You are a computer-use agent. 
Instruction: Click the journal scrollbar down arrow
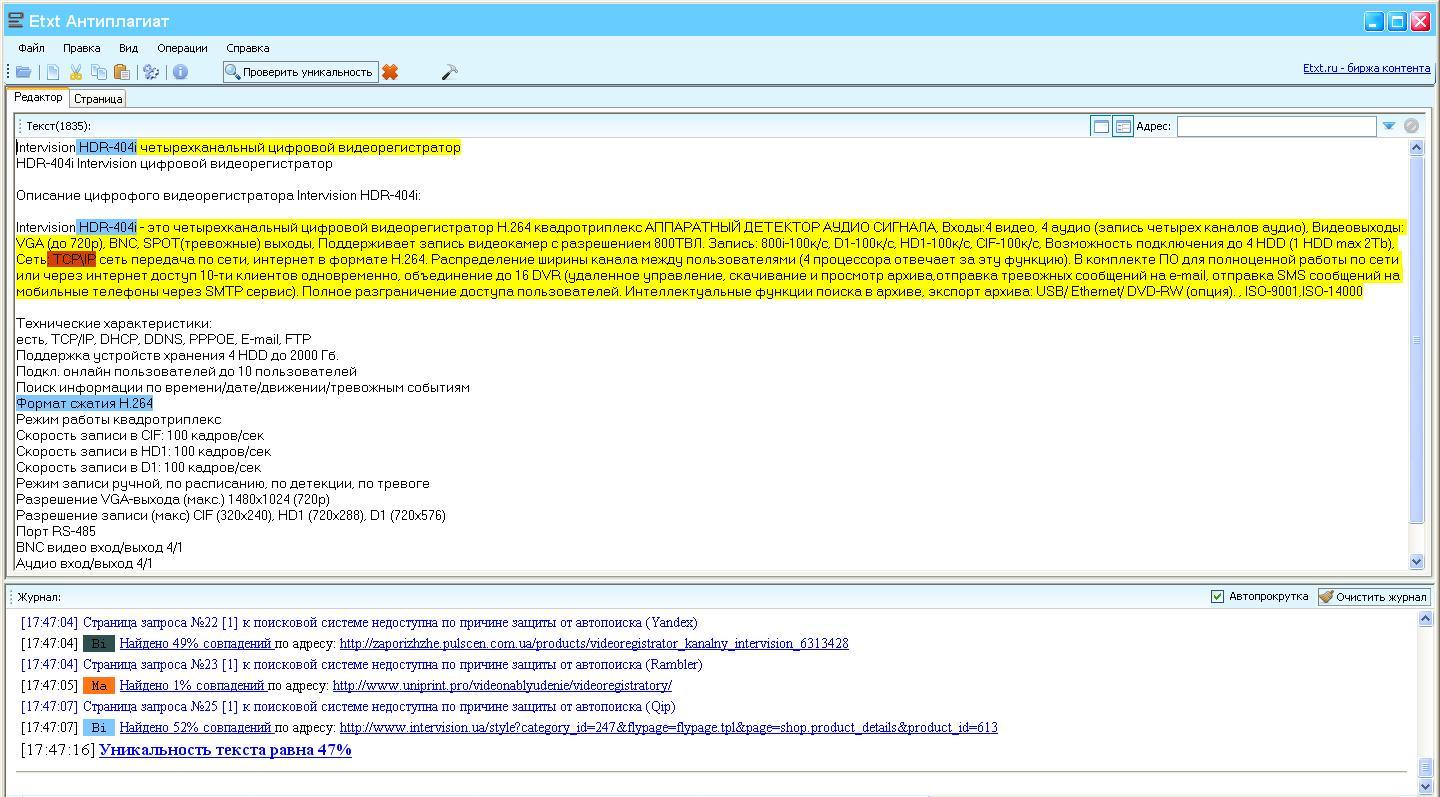pos(1425,787)
